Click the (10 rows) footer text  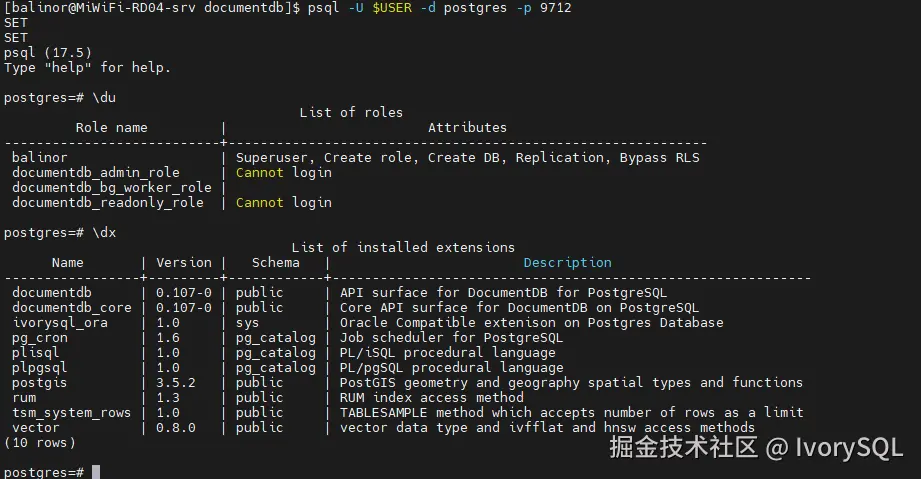click(x=40, y=443)
